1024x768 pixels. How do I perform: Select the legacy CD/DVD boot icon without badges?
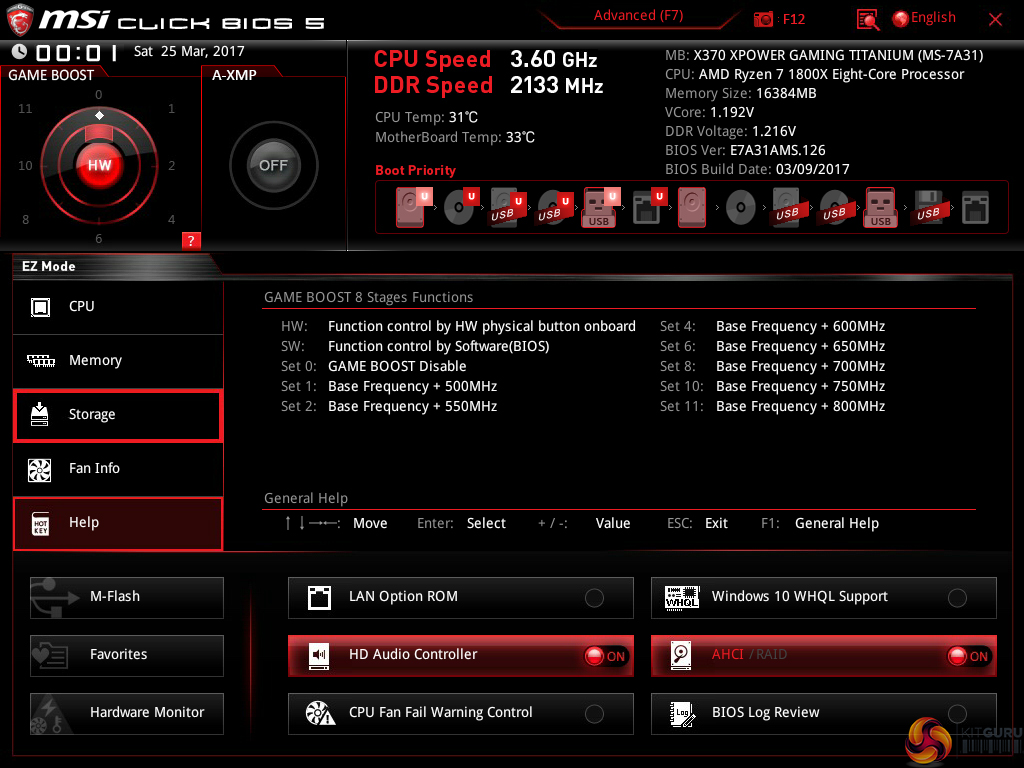741,208
